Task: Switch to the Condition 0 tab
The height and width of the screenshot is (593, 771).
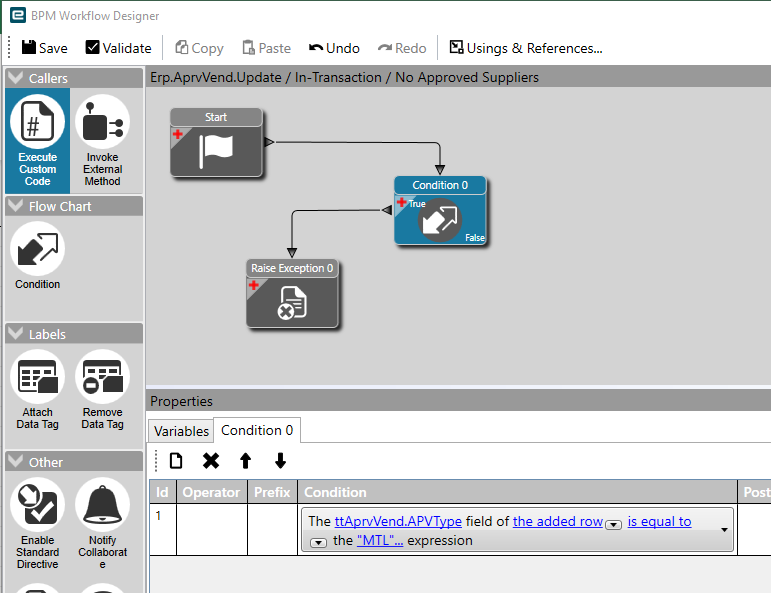Action: [257, 430]
